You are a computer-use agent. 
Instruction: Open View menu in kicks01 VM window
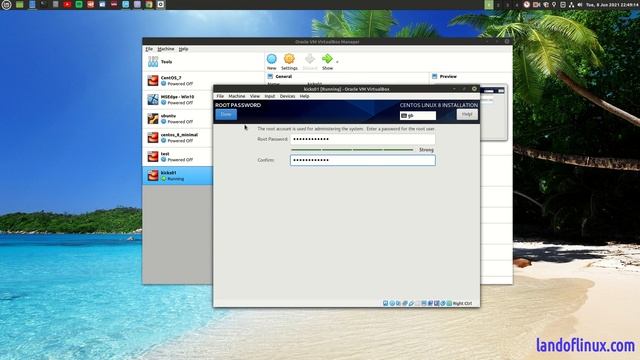point(255,96)
